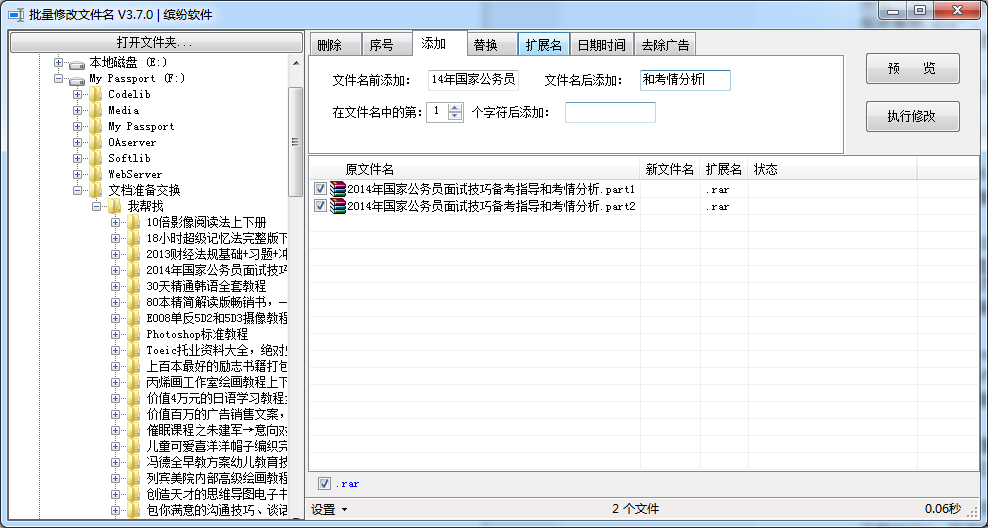Click the Softlib folder icon
988x528 pixels.
(95, 158)
